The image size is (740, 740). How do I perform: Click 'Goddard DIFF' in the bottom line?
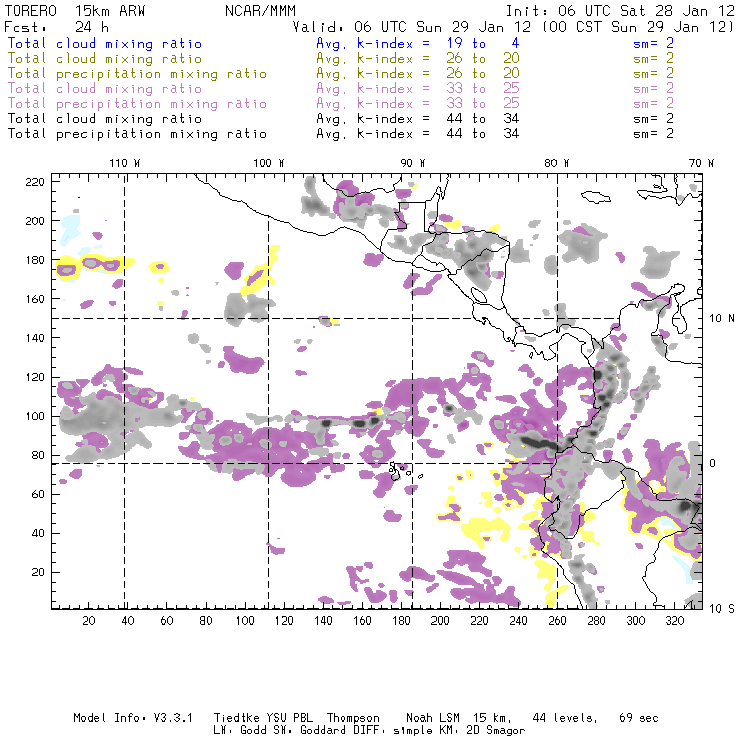341,731
